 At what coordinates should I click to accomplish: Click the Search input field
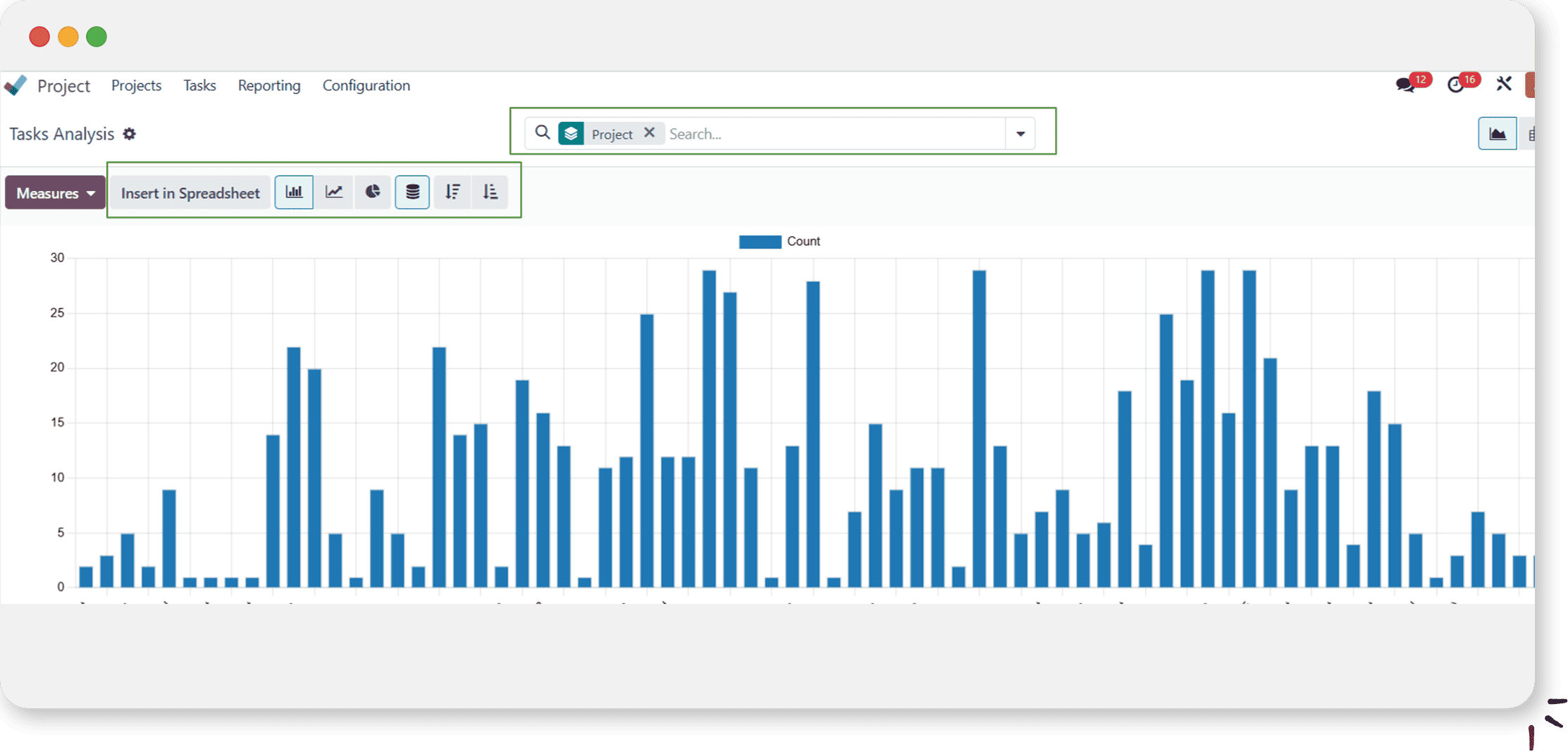(832, 134)
